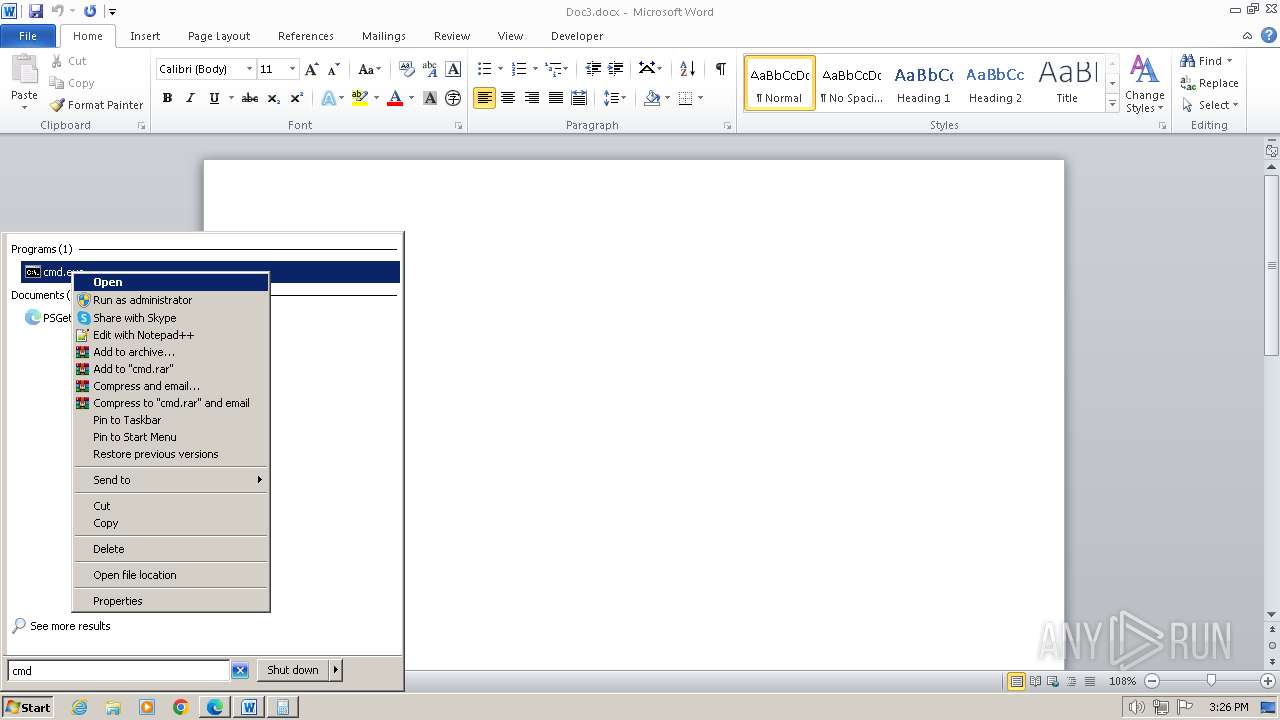
Task: Open the Select dropdown in Editing
Action: [1210, 105]
